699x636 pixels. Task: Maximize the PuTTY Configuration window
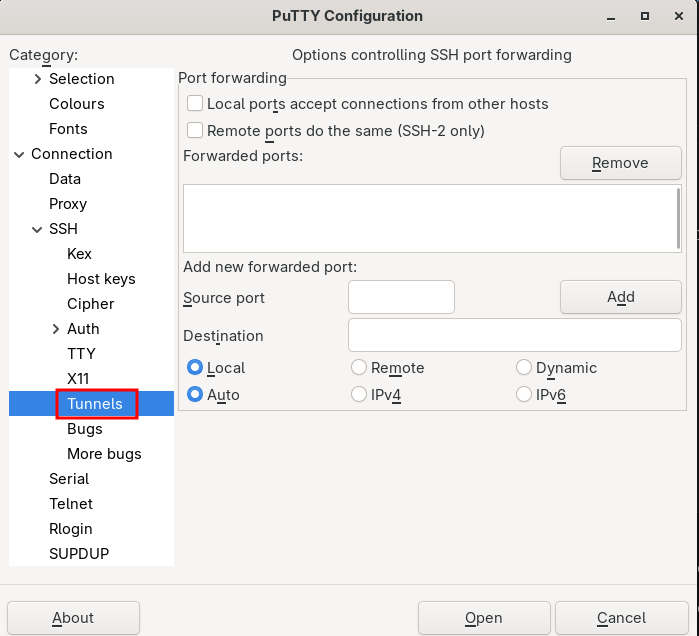click(645, 16)
